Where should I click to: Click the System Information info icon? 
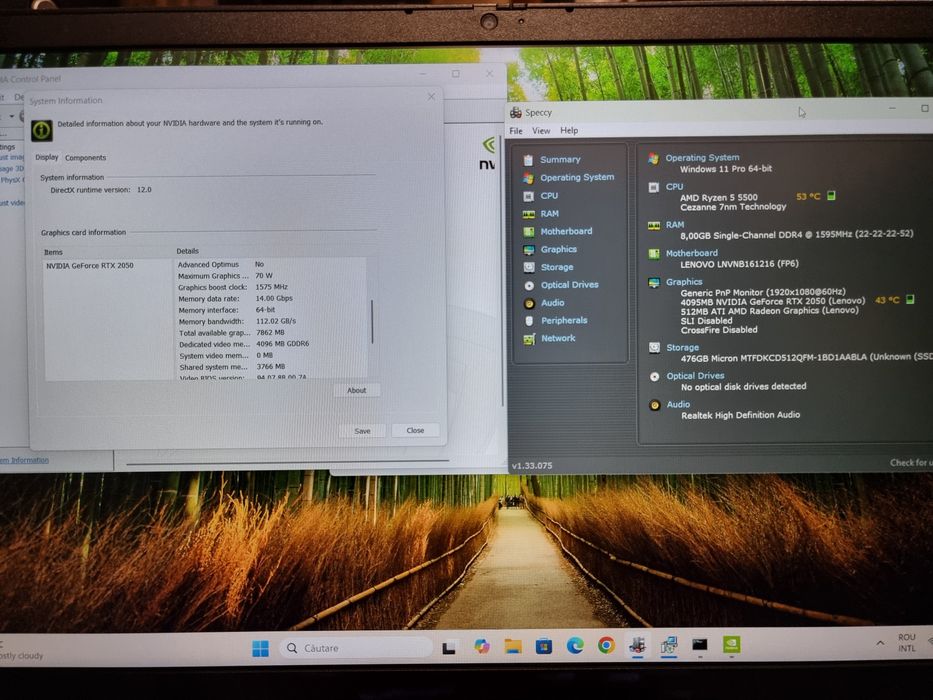[42, 130]
